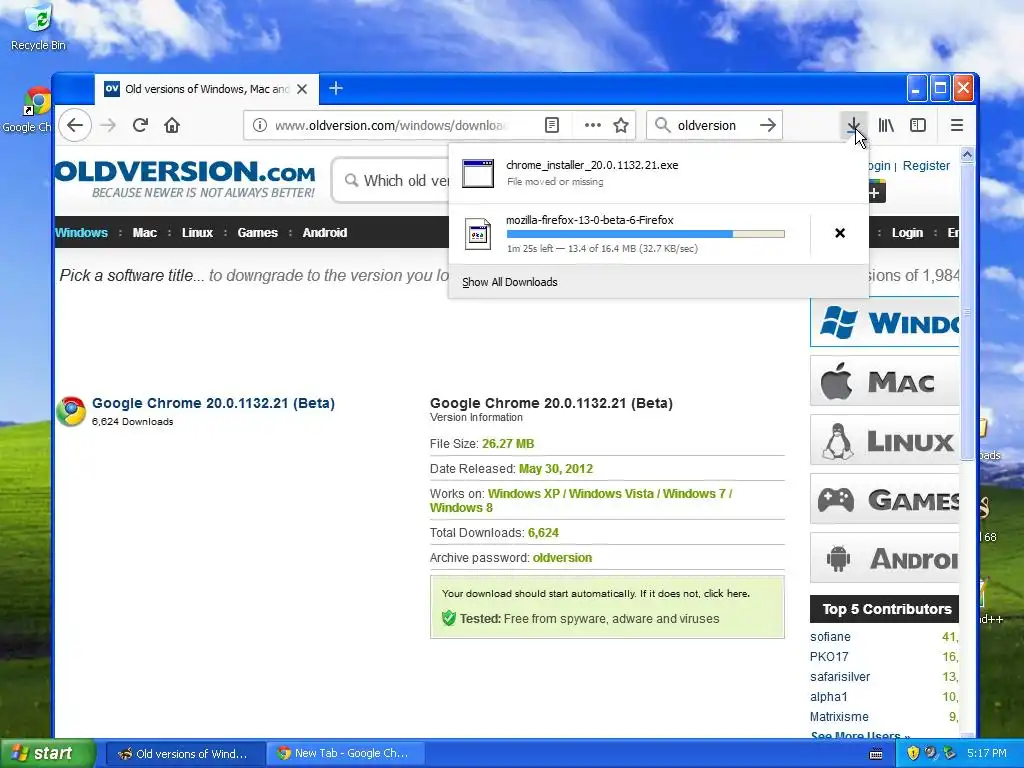Toggle reader view icon in address bar

(552, 125)
